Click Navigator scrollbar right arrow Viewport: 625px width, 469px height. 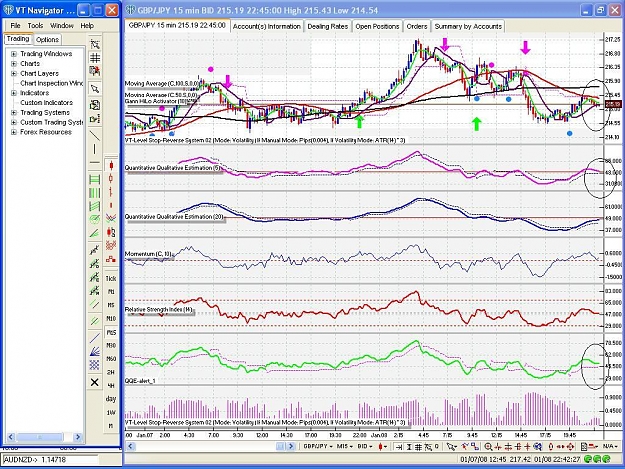click(x=78, y=437)
